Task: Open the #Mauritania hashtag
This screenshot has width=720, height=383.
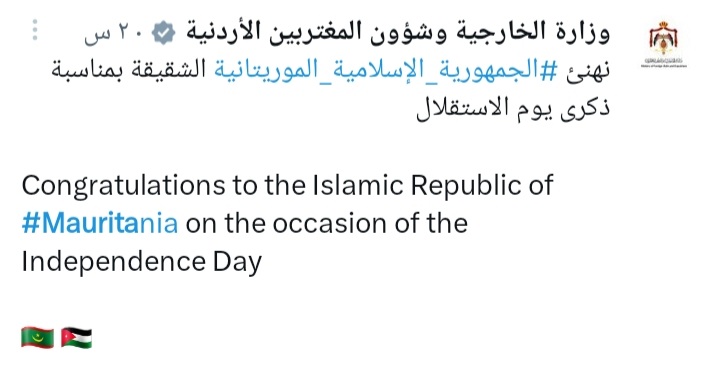Action: 100,223
